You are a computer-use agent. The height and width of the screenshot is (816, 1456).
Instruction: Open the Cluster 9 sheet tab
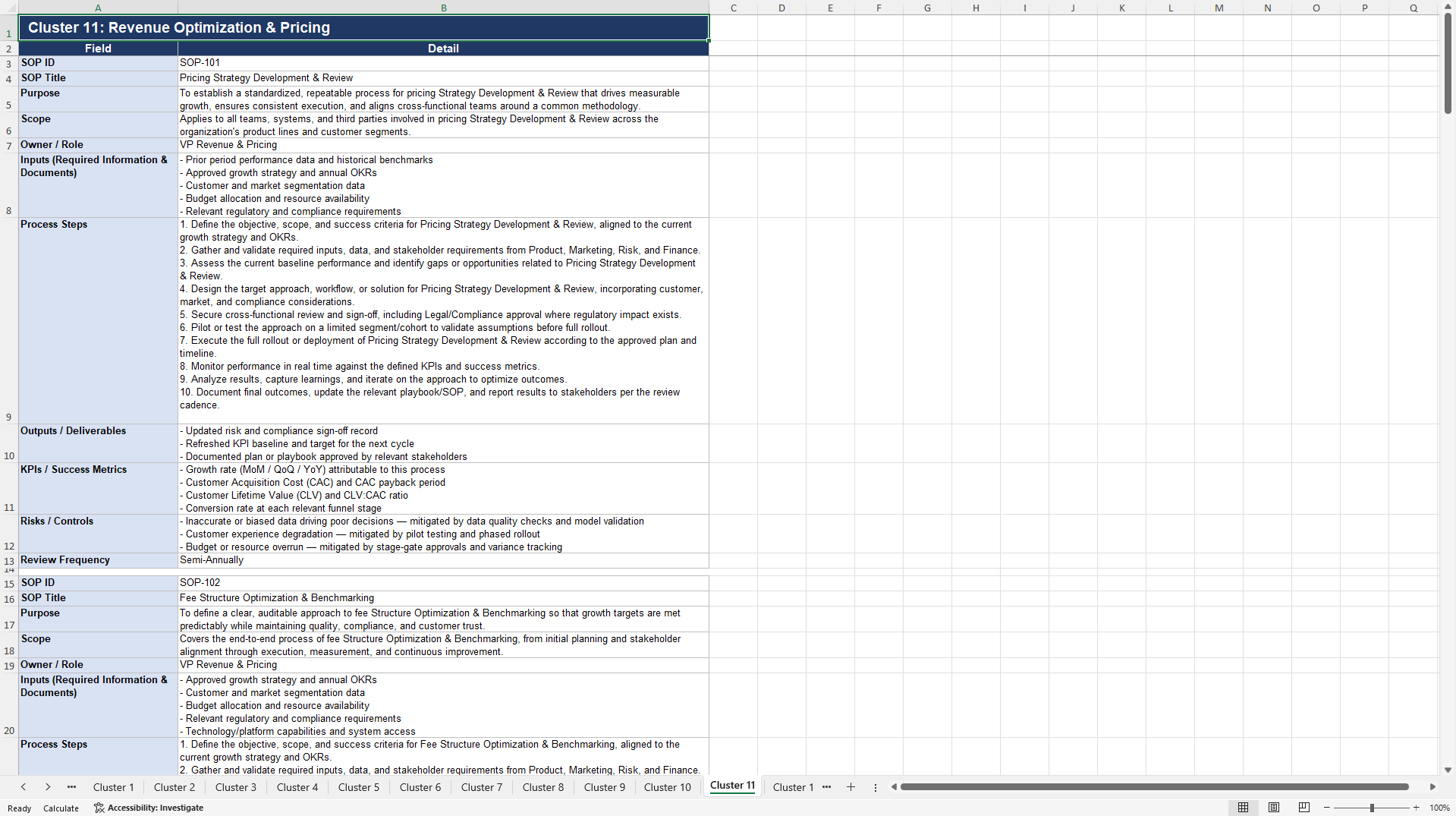point(605,787)
